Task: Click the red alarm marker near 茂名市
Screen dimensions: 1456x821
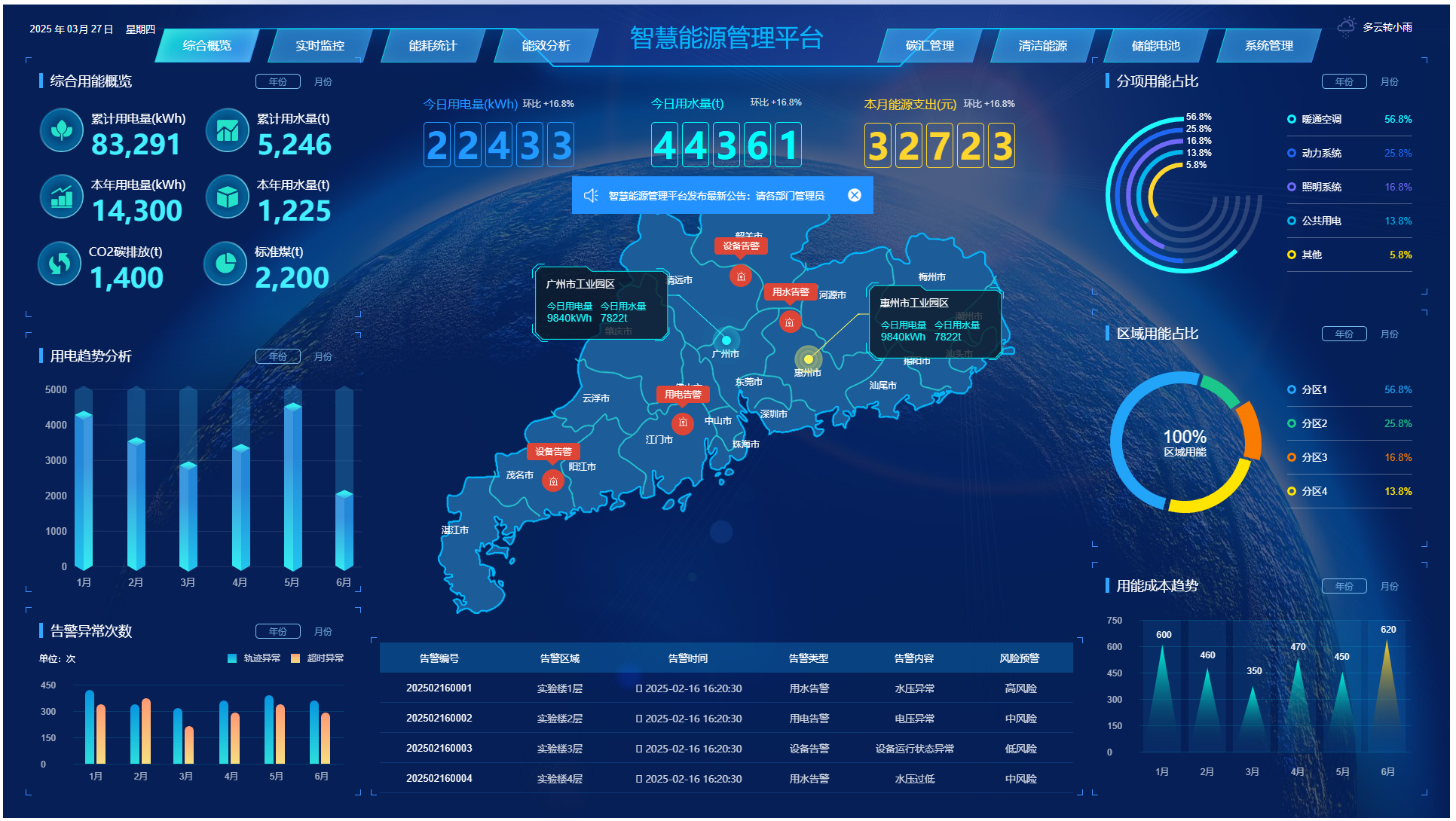Action: 553,481
